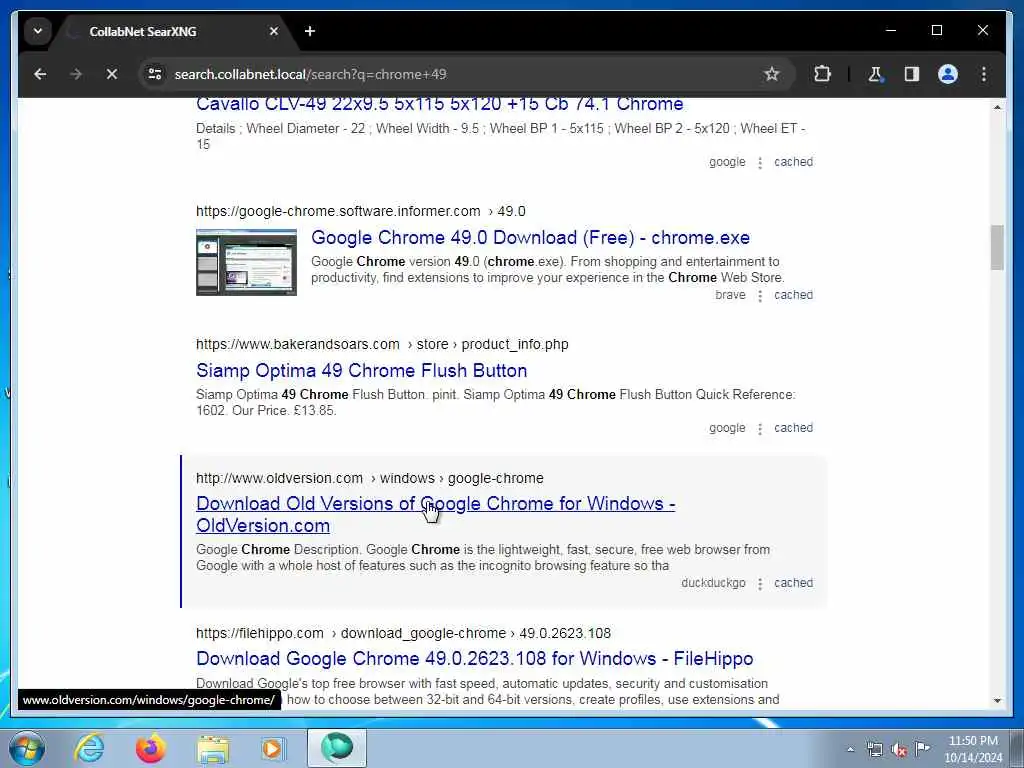The width and height of the screenshot is (1024, 768).
Task: Click the Chrome 49.0 result thumbnail
Action: (x=246, y=262)
